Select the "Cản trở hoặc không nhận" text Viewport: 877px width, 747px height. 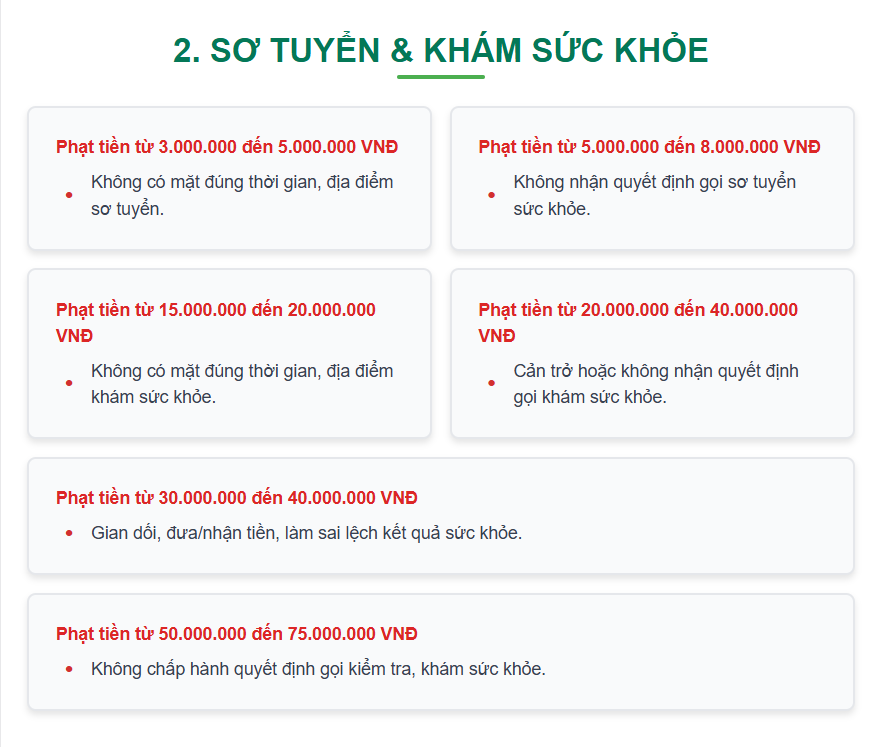pyautogui.click(x=655, y=384)
